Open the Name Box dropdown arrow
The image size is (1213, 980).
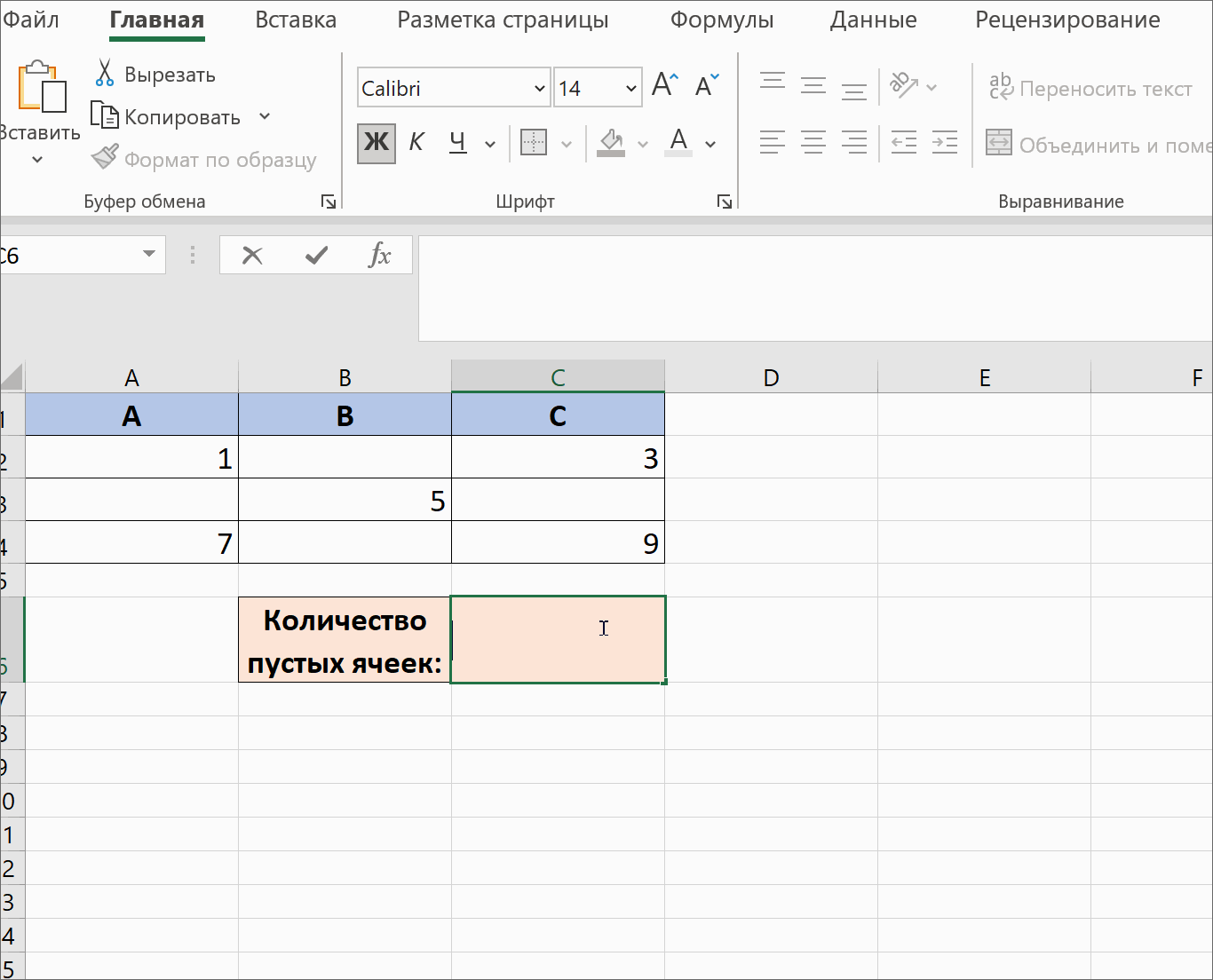click(x=149, y=255)
